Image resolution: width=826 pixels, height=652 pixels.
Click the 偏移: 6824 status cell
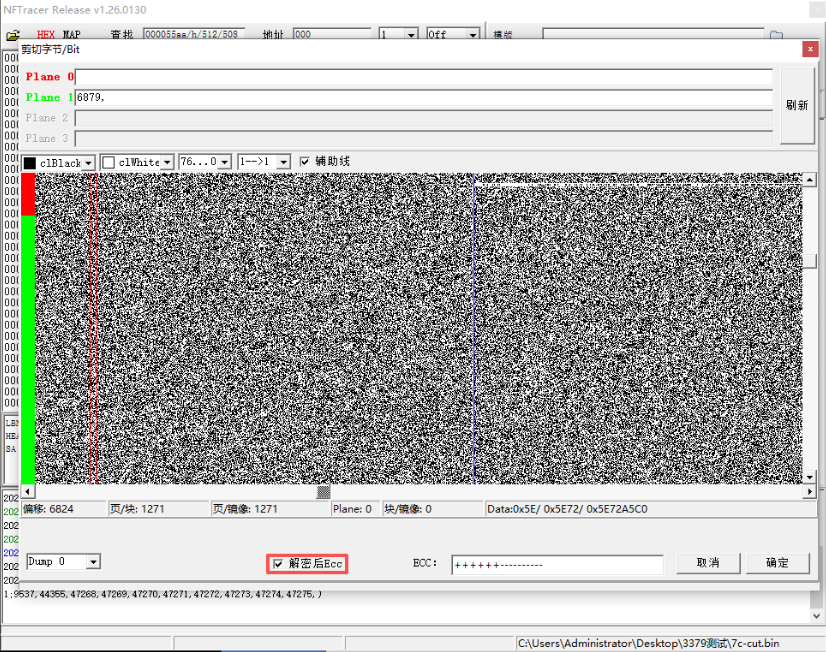pos(63,509)
